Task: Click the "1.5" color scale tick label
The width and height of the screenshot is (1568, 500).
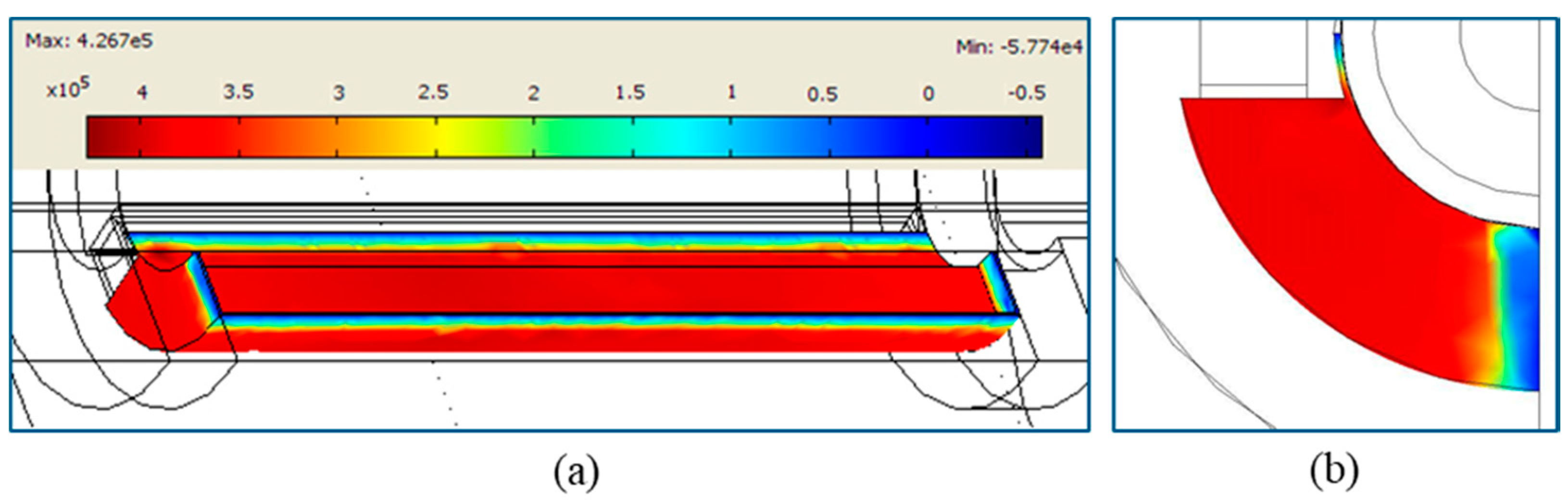Action: point(629,92)
